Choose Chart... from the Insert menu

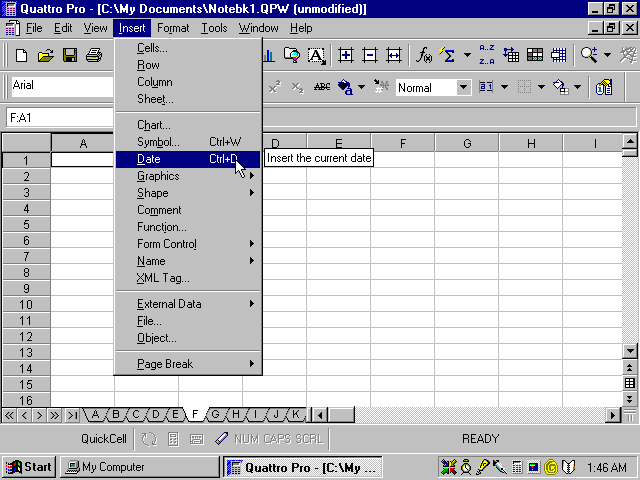click(x=188, y=125)
